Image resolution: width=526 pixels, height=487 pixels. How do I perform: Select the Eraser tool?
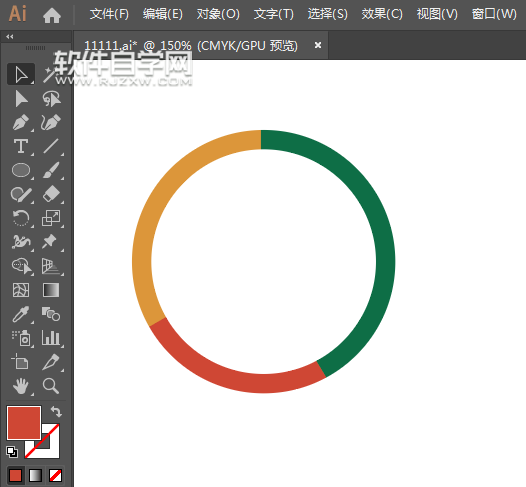click(x=51, y=194)
